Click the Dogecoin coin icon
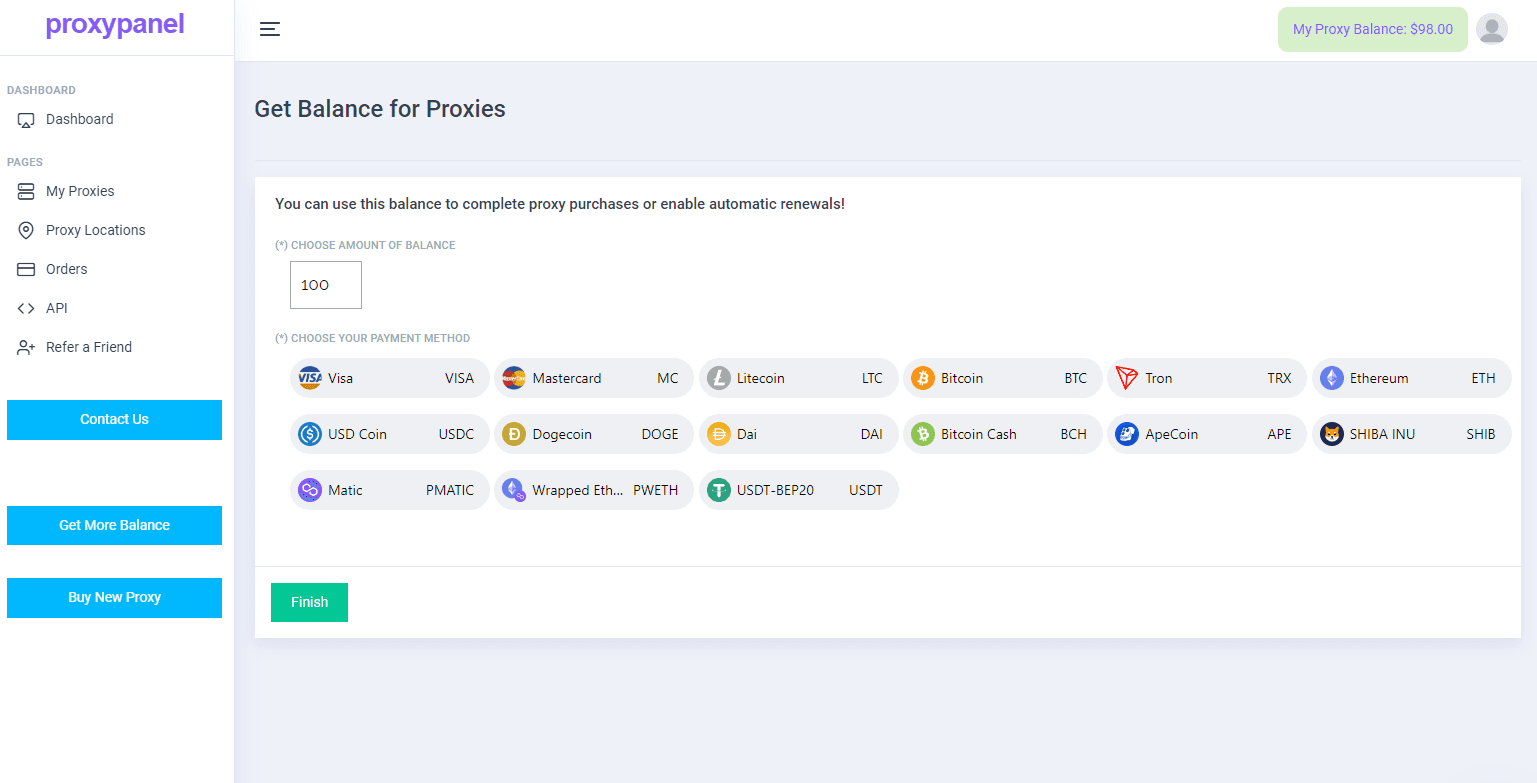This screenshot has width=1537, height=783. tap(514, 434)
